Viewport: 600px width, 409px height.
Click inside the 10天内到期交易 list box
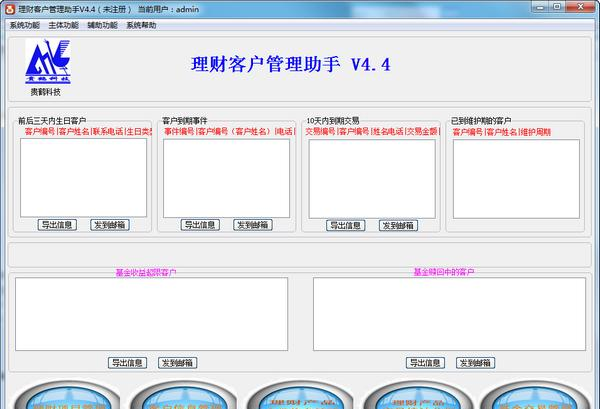coord(372,179)
